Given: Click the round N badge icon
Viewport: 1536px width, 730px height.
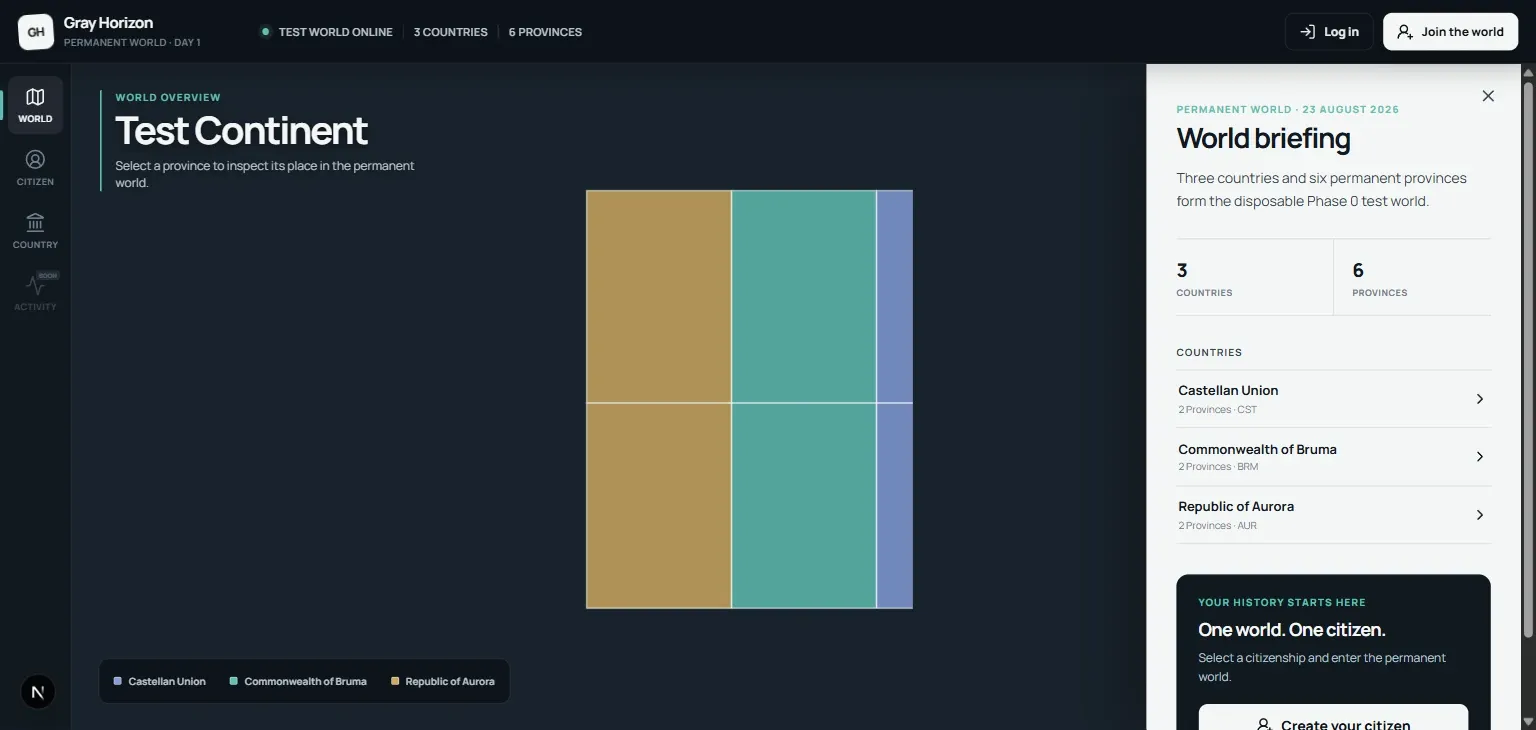Looking at the screenshot, I should click(38, 691).
